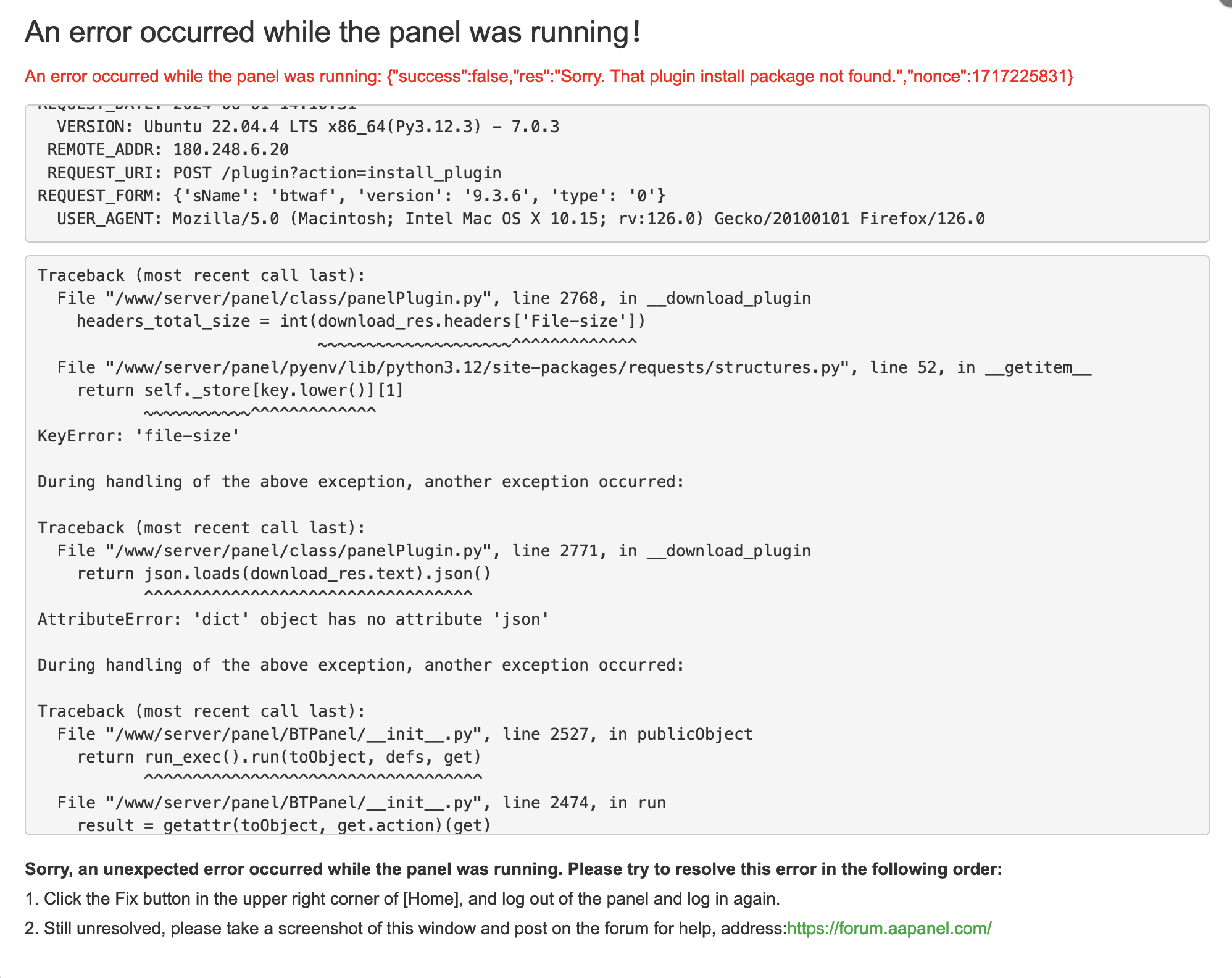Click the REMOTE_ADDR 180.248.6.20 line
Viewport: 1232px width, 978px height.
168,150
